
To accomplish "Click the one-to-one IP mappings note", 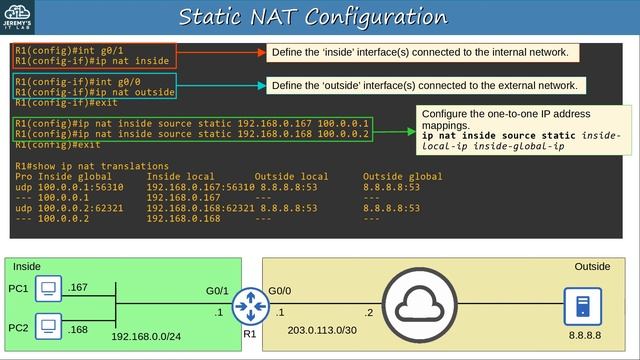I will pyautogui.click(x=523, y=130).
